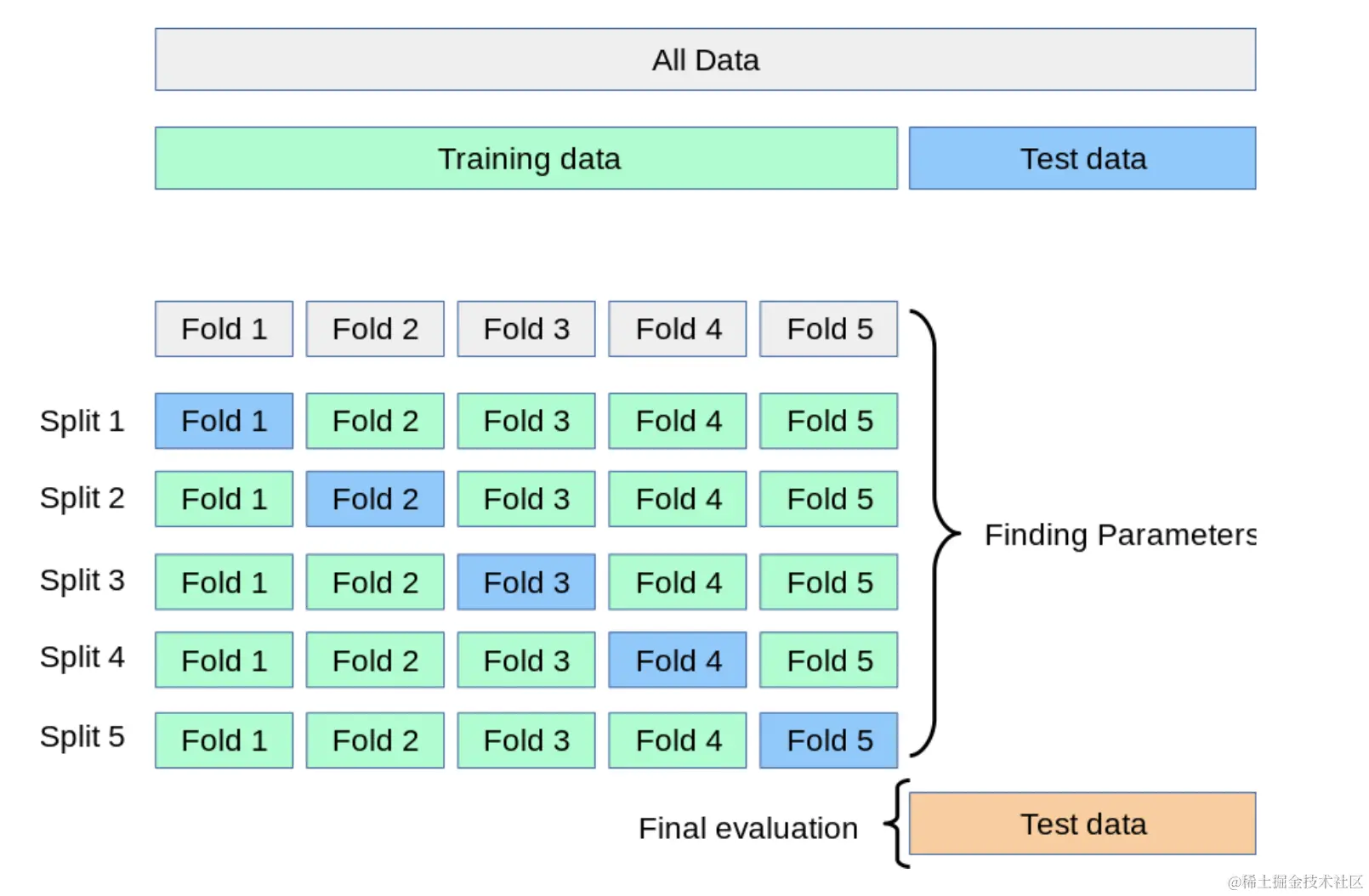Click the gray Fold 3 header box
The image size is (1369, 896).
(526, 329)
